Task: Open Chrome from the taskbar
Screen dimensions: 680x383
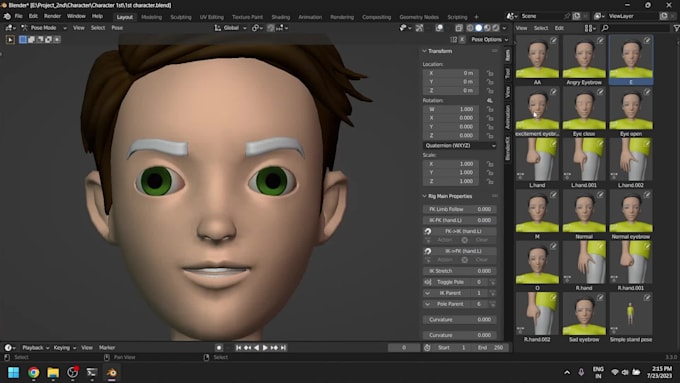Action: [33, 373]
